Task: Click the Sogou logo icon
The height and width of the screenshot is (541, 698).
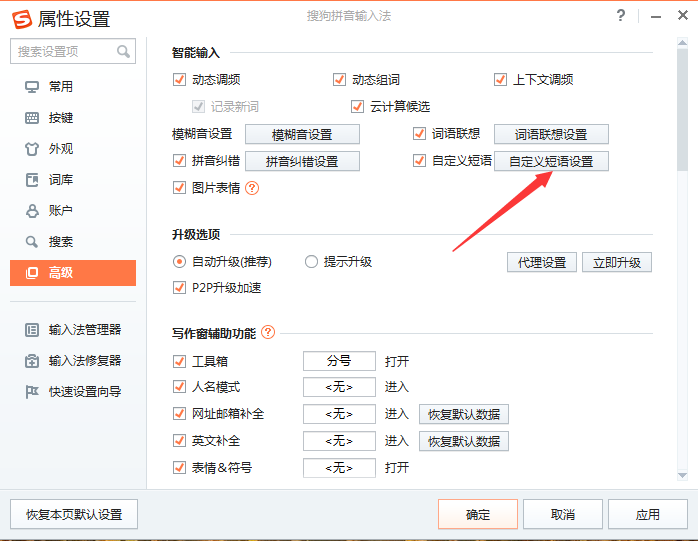Action: (x=22, y=19)
